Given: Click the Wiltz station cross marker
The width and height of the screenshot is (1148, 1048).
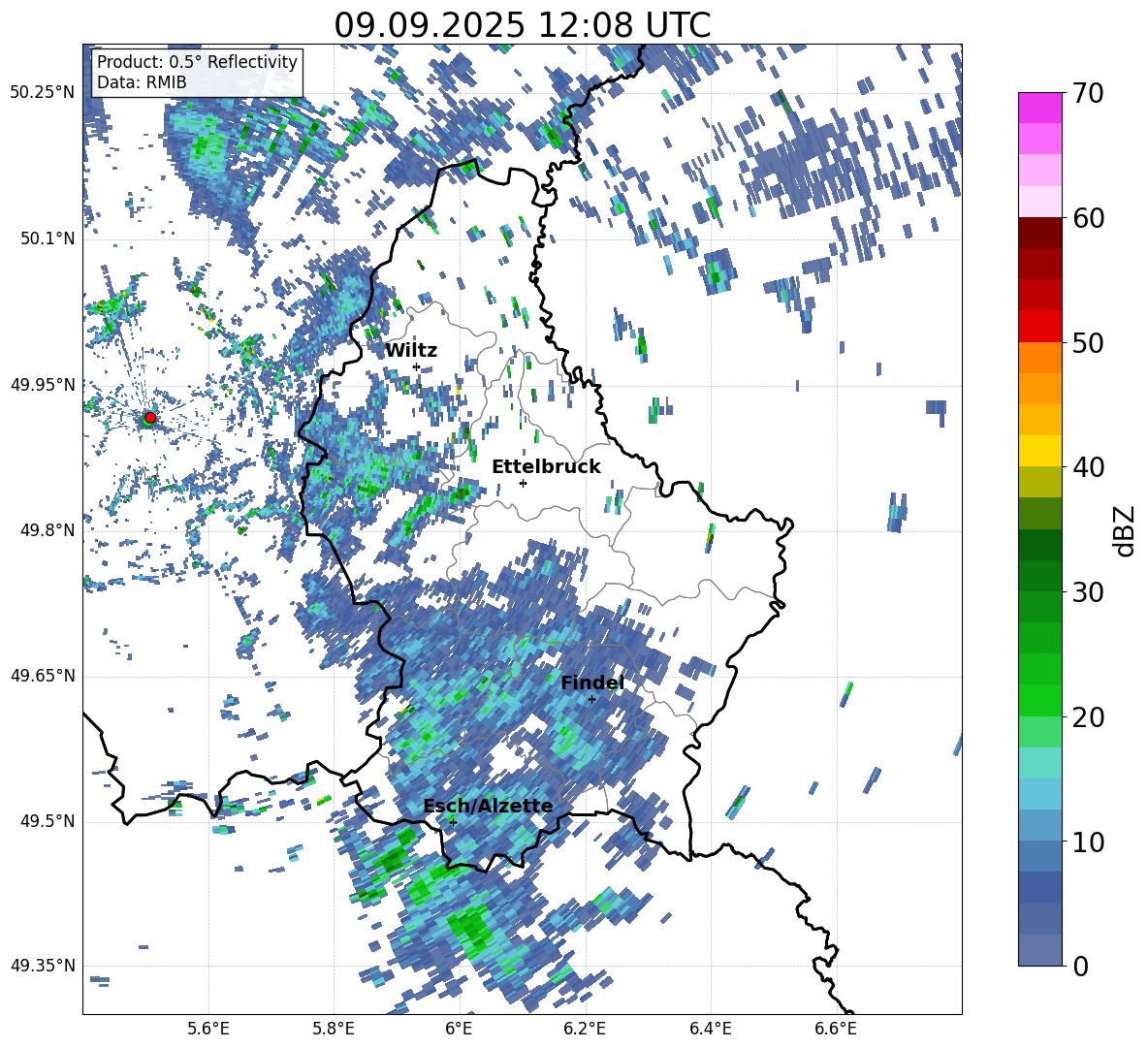Looking at the screenshot, I should point(417,366).
